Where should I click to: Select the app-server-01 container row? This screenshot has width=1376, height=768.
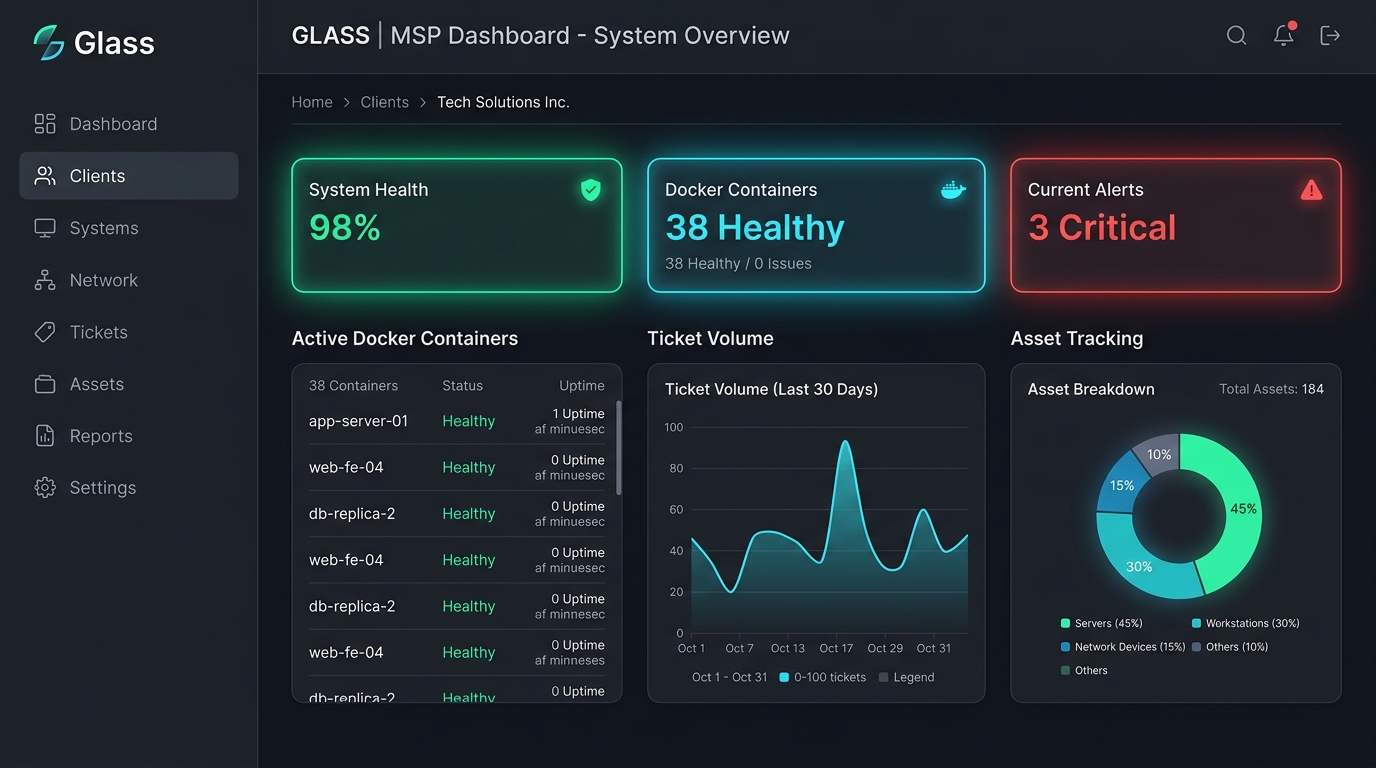(x=457, y=421)
